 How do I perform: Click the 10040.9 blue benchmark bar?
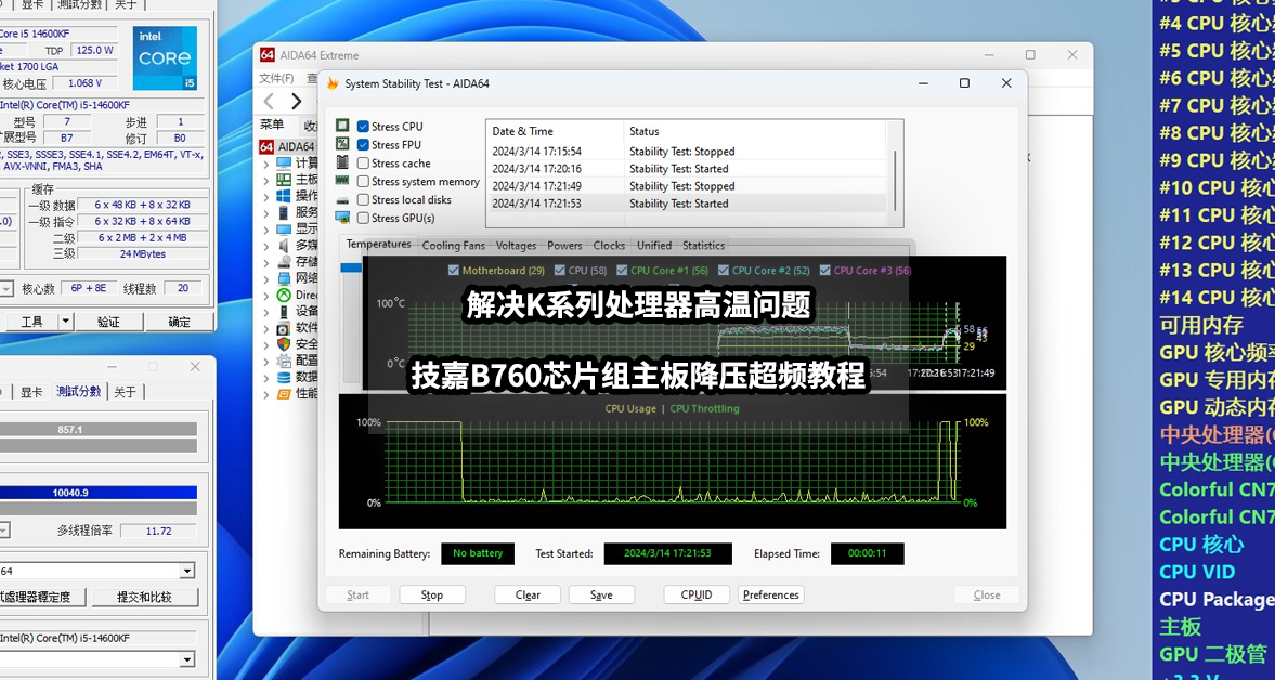[x=98, y=492]
